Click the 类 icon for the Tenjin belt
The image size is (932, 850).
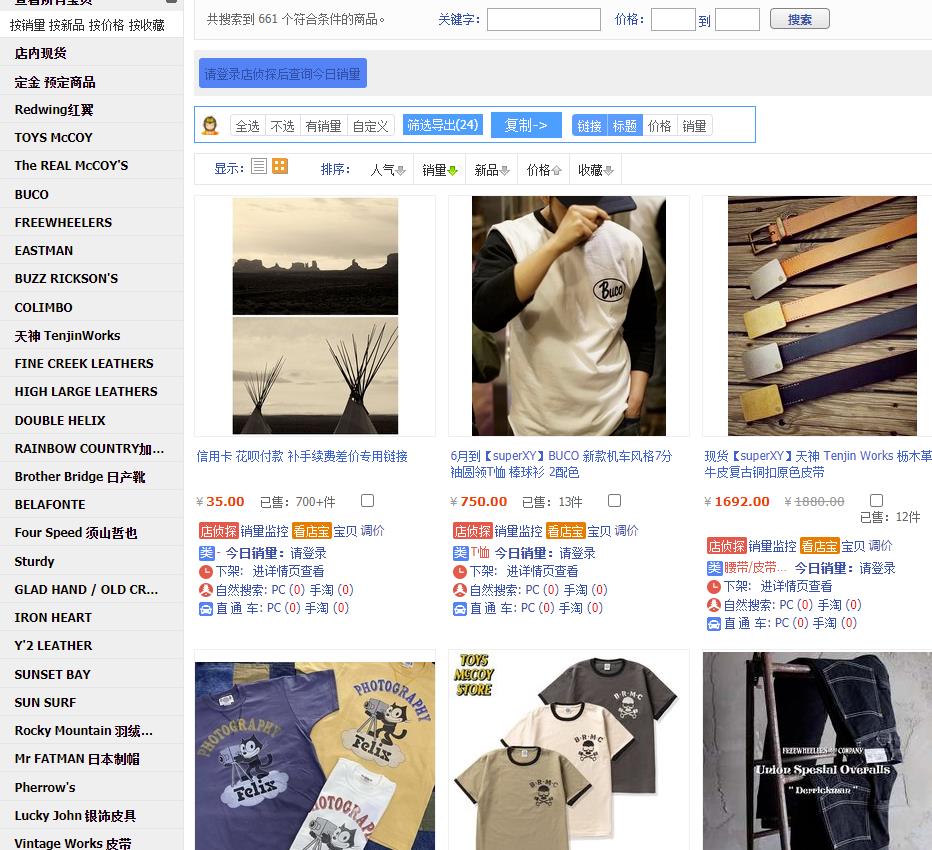[x=714, y=568]
